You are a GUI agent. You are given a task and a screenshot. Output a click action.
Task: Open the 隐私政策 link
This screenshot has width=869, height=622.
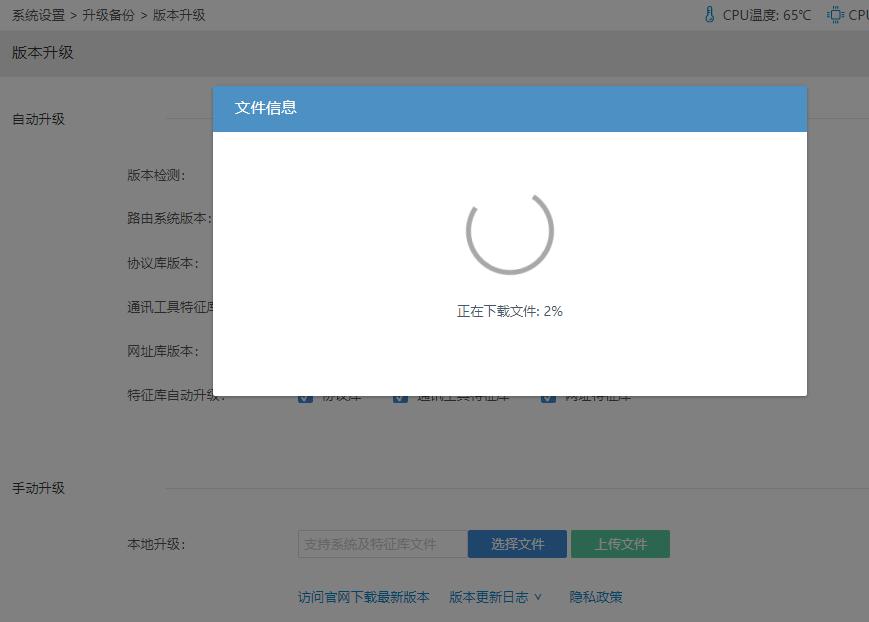pos(597,595)
